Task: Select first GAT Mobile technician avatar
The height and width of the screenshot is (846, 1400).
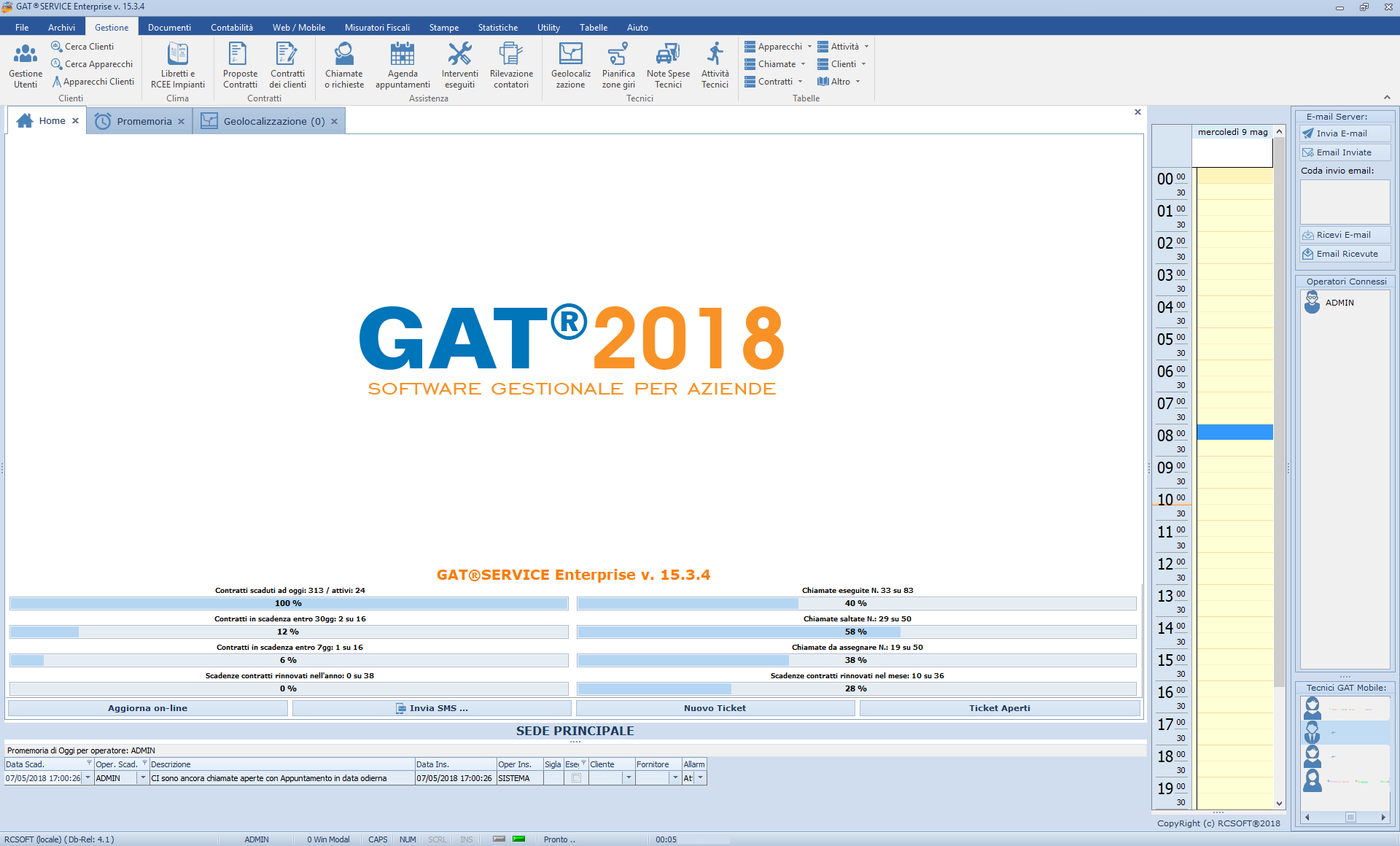Action: [x=1312, y=708]
